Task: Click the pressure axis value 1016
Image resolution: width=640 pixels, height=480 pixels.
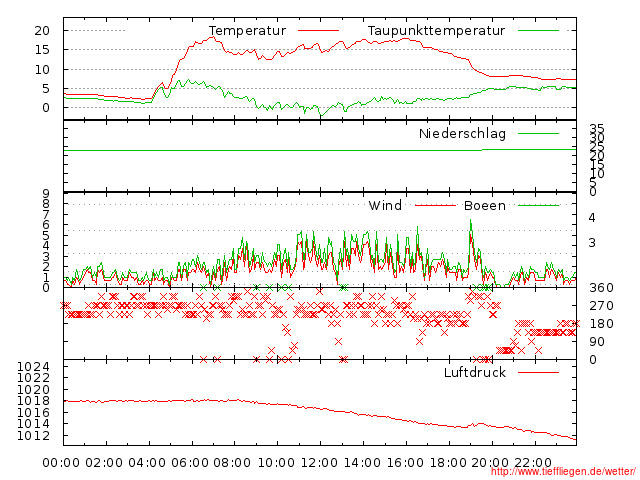Action: [x=33, y=412]
